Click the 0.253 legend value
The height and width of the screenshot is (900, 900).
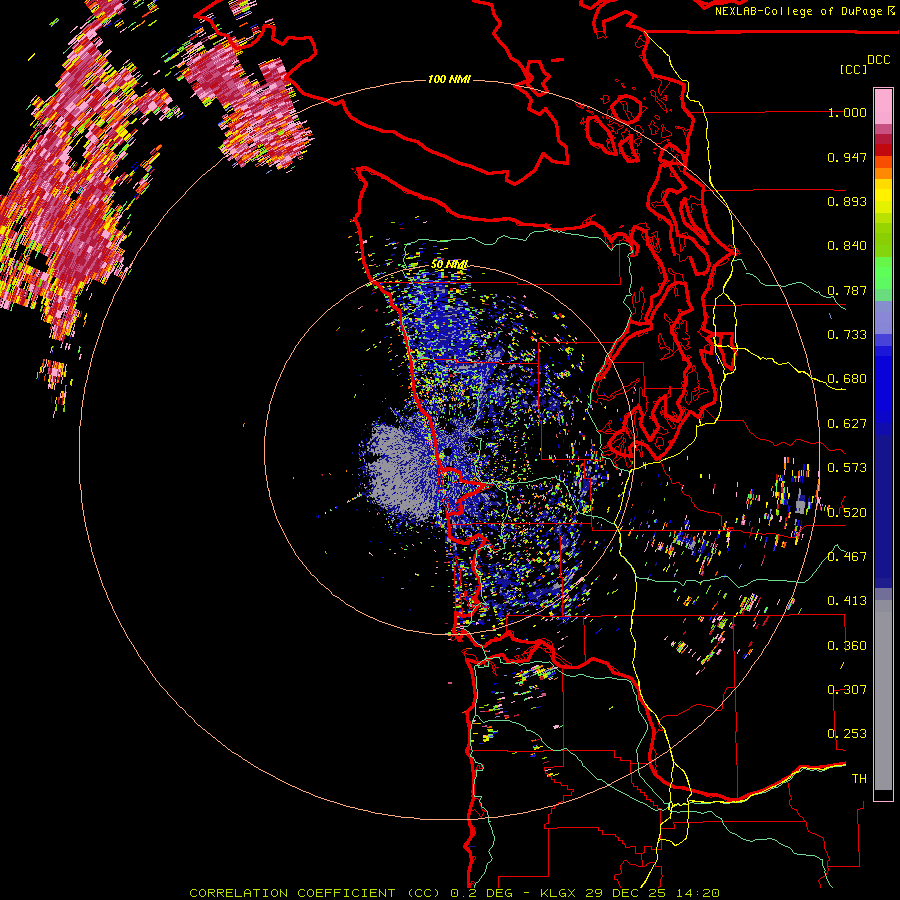(847, 734)
